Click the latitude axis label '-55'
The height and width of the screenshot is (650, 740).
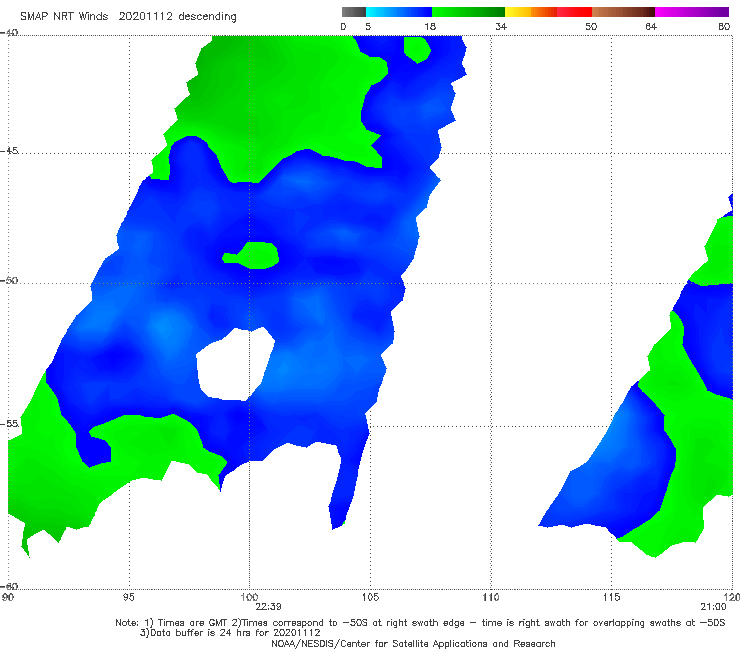pyautogui.click(x=9, y=423)
